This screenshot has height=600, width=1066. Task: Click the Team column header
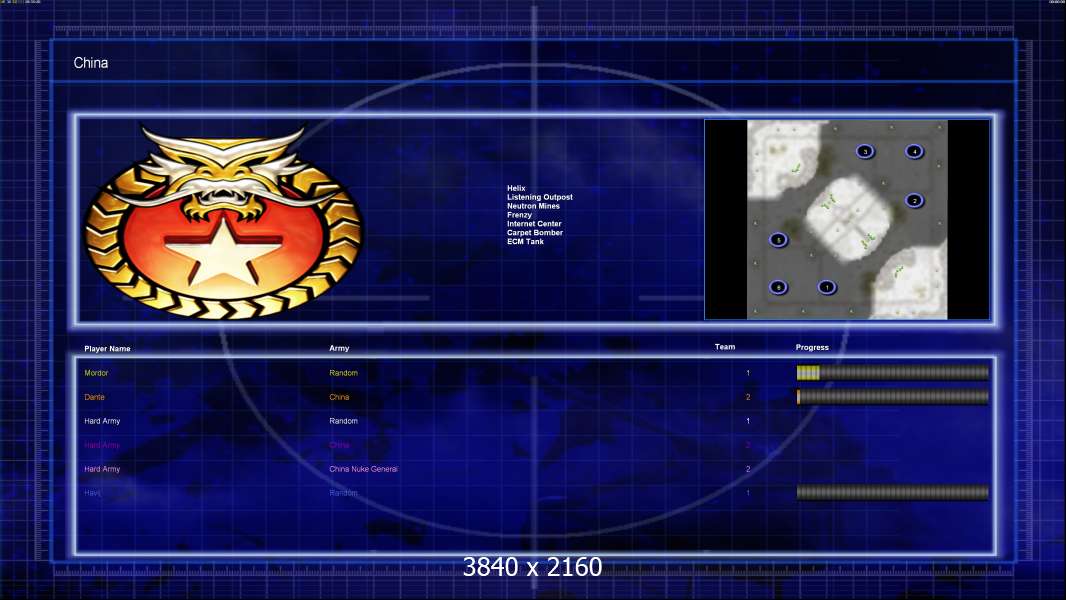click(x=725, y=347)
